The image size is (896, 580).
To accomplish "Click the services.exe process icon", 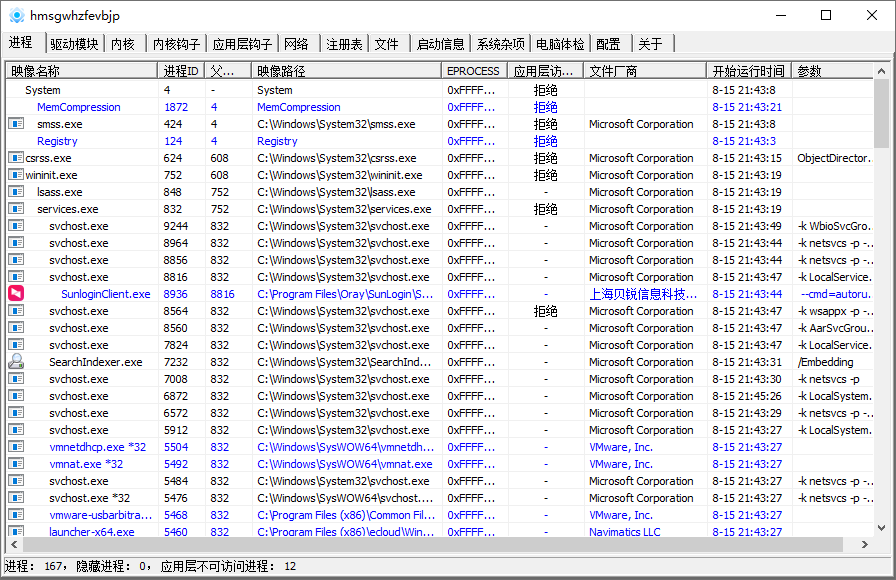I will pos(16,209).
